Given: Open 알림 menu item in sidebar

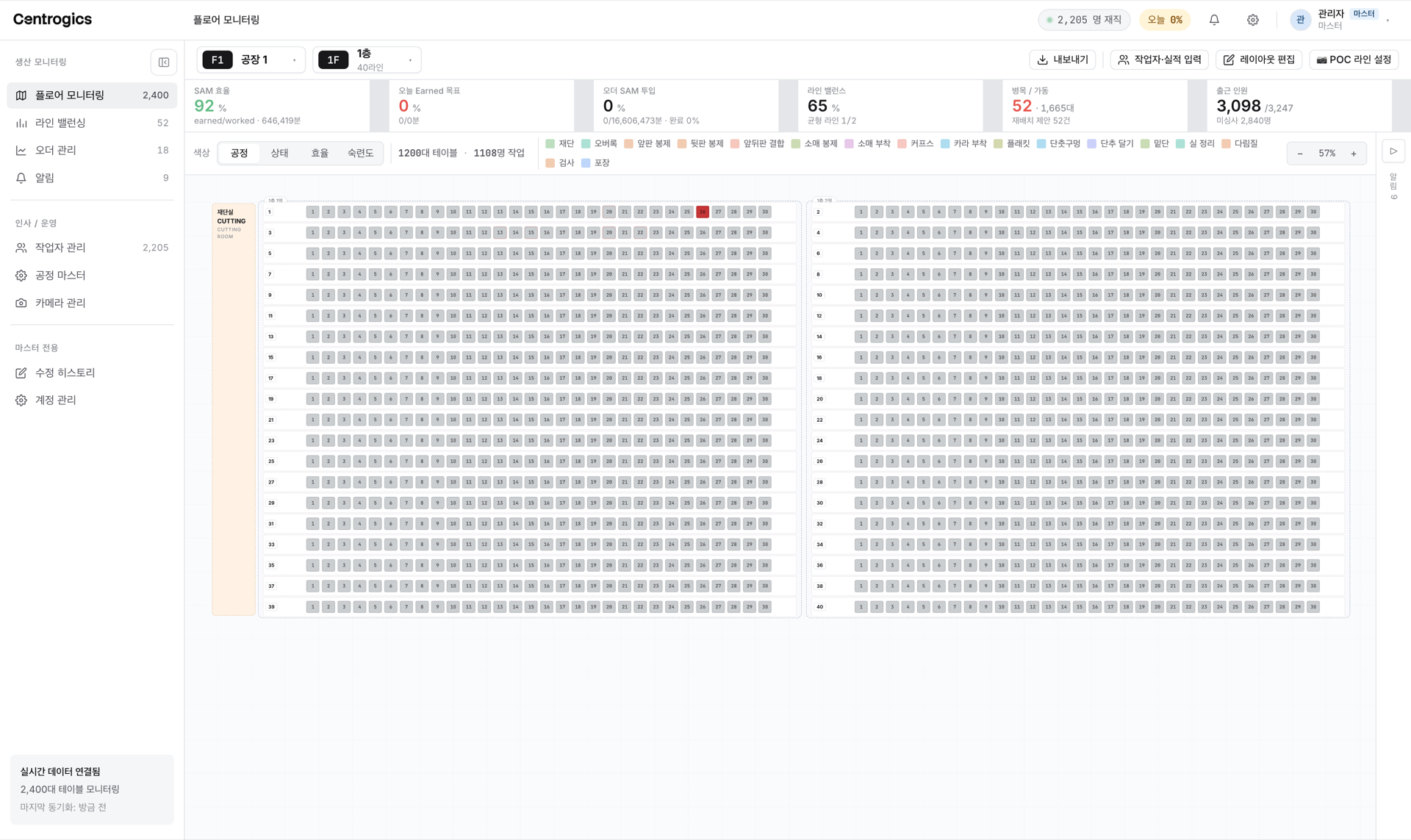Looking at the screenshot, I should pos(92,178).
